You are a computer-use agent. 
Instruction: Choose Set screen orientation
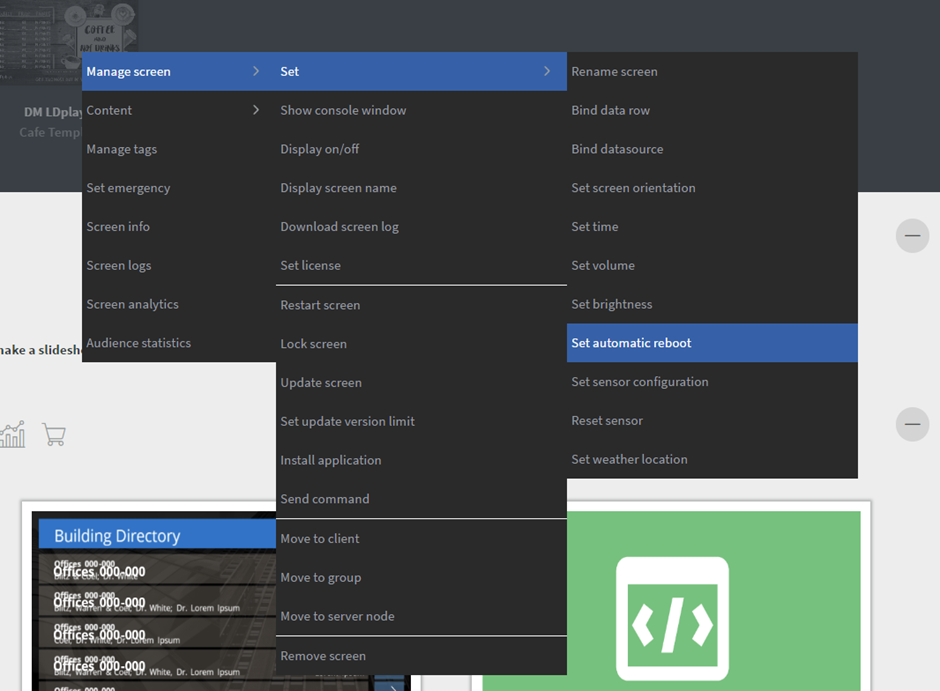tap(712, 188)
